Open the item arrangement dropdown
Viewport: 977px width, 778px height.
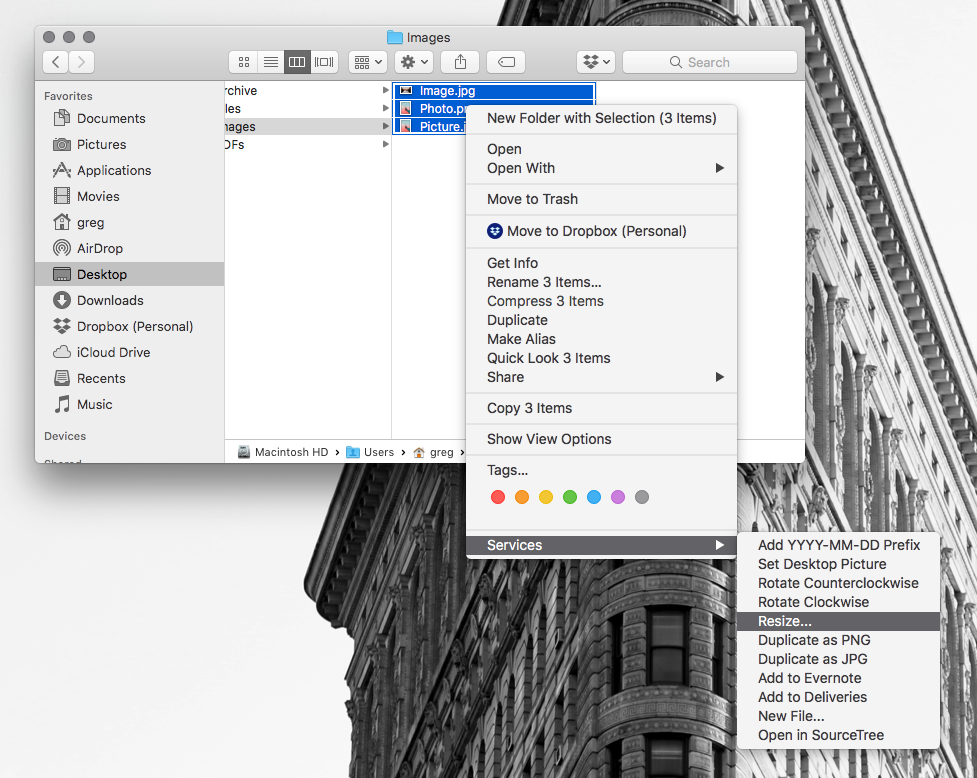pos(368,62)
